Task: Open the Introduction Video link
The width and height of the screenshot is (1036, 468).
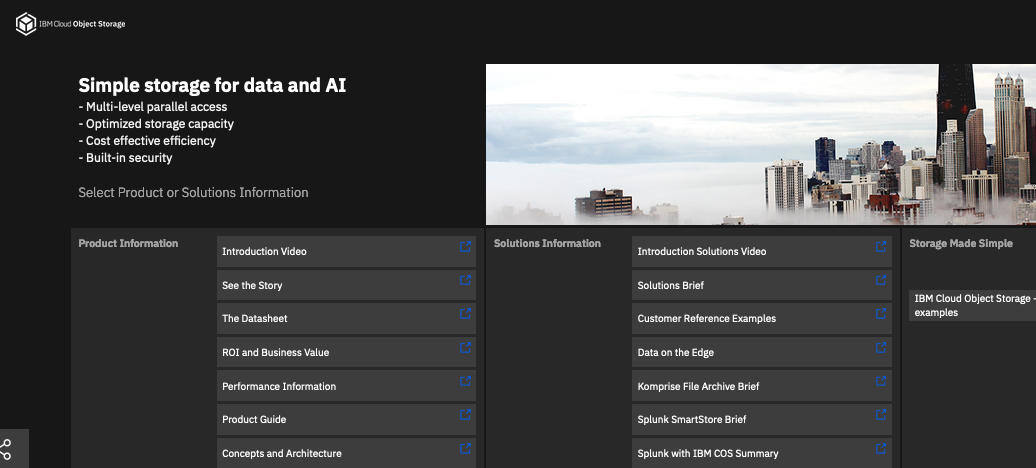Action: (346, 252)
